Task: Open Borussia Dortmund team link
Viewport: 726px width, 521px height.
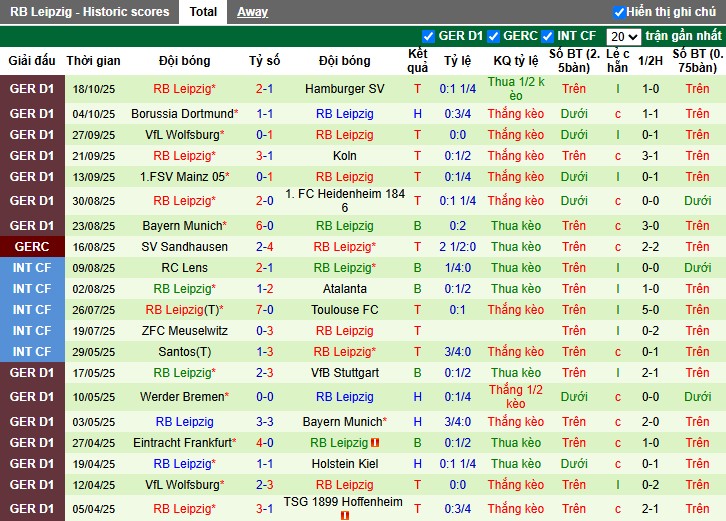Action: click(184, 113)
